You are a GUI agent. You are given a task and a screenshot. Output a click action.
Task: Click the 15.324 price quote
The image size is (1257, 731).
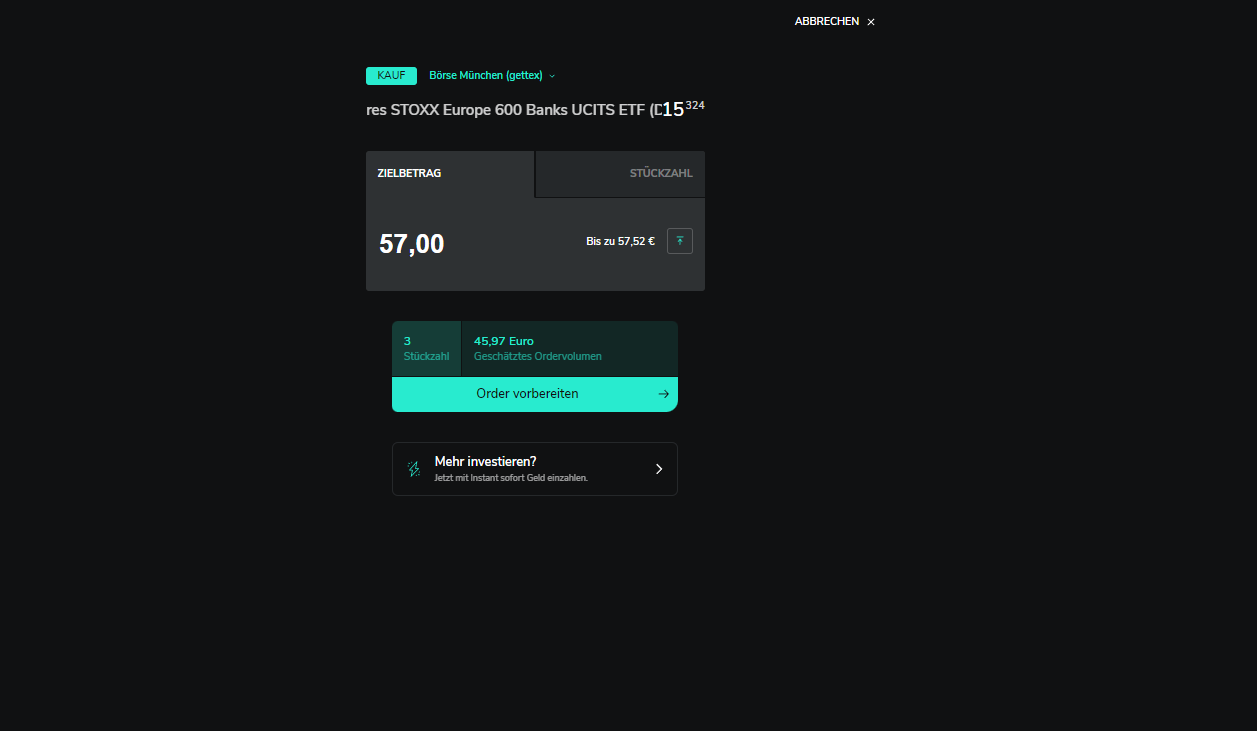coord(683,108)
